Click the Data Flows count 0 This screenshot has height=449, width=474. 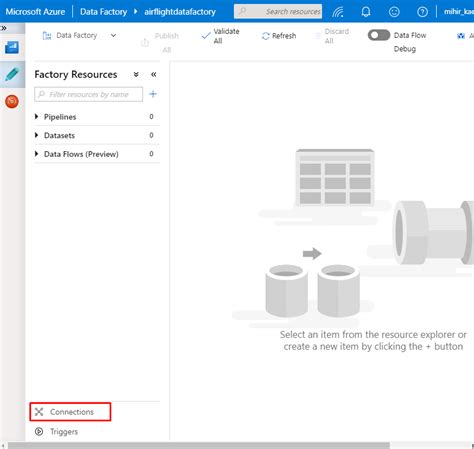[x=151, y=154]
